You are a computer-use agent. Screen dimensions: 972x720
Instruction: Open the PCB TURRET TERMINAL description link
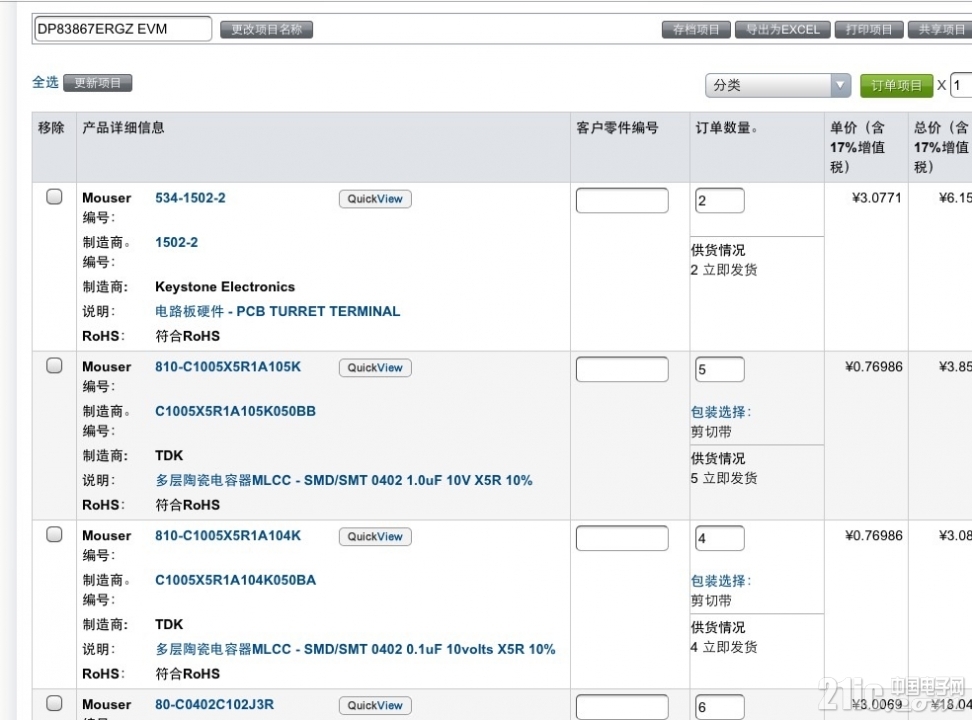pyautogui.click(x=278, y=311)
